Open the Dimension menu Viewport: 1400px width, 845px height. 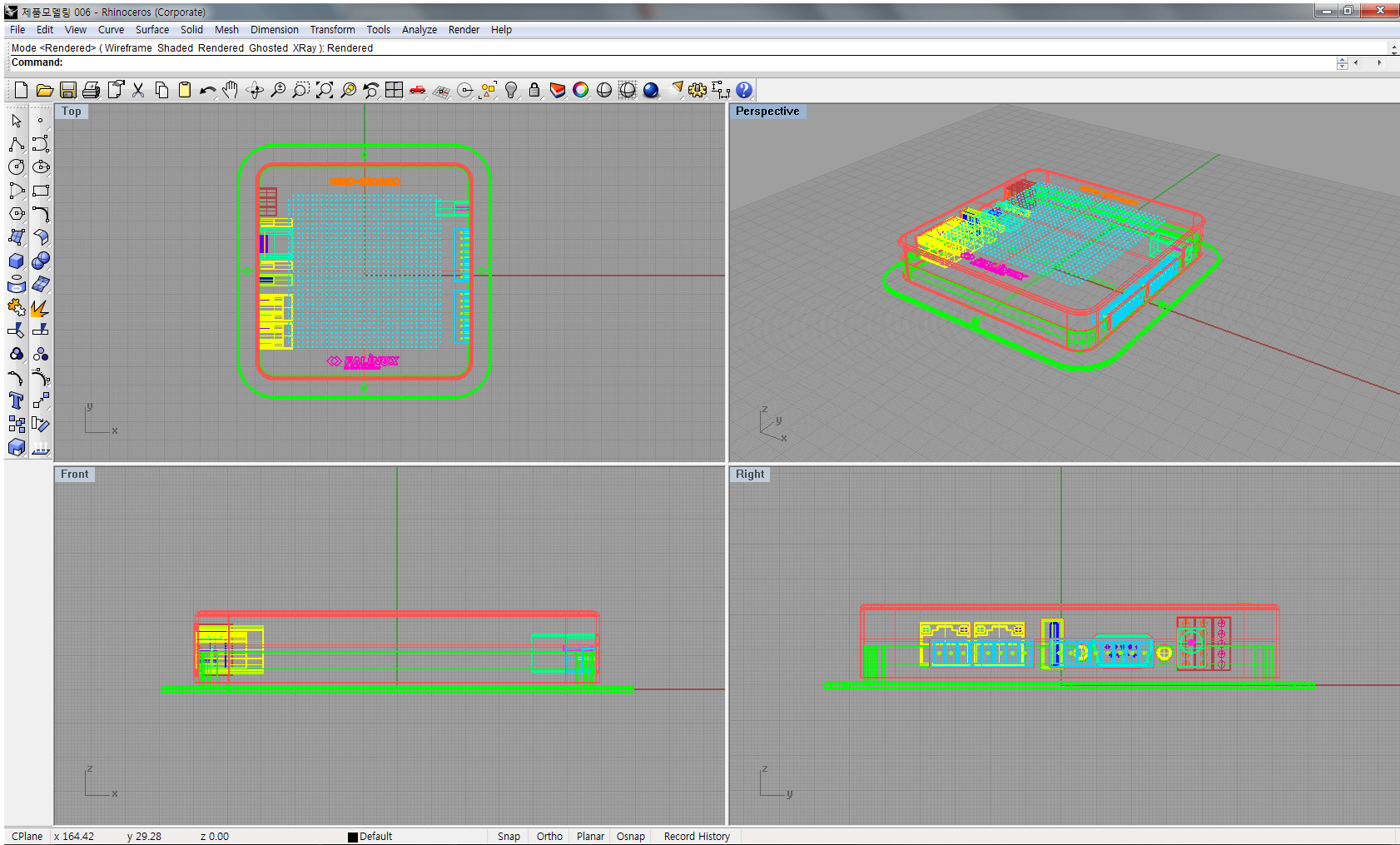[274, 29]
